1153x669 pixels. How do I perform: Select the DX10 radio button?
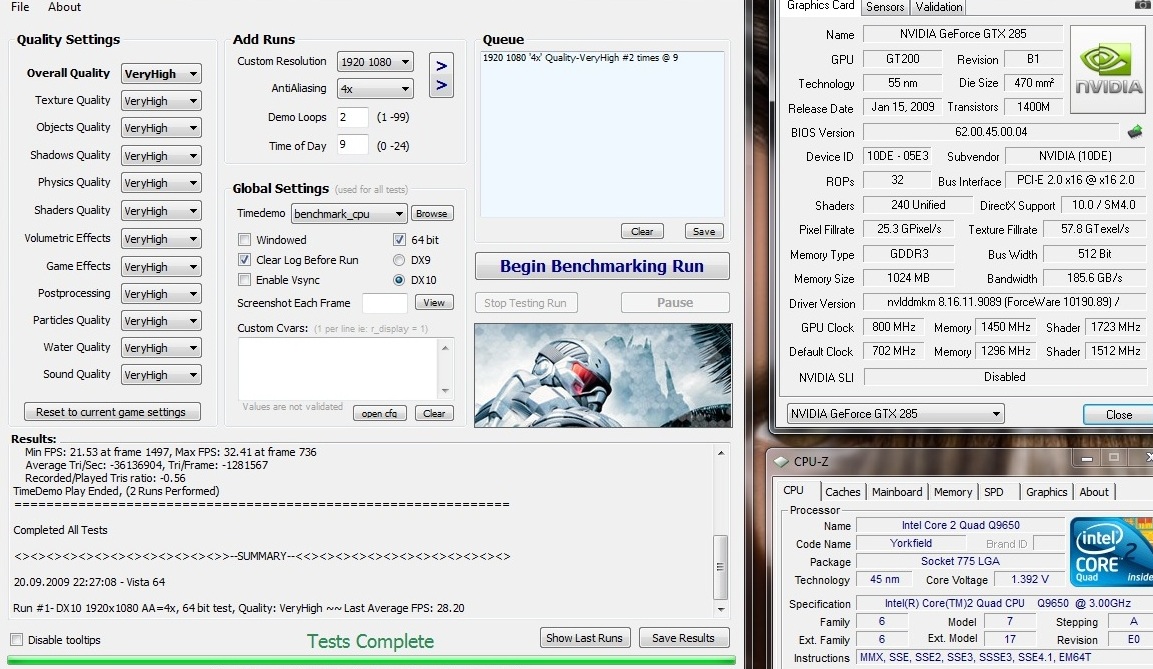(x=399, y=279)
